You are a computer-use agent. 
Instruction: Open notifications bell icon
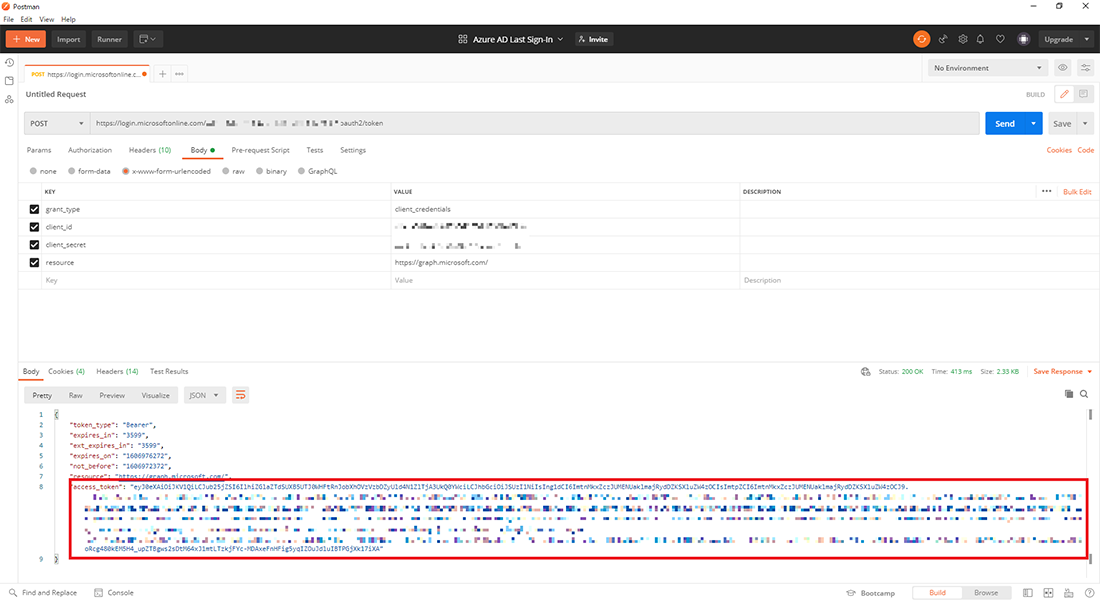(x=980, y=39)
